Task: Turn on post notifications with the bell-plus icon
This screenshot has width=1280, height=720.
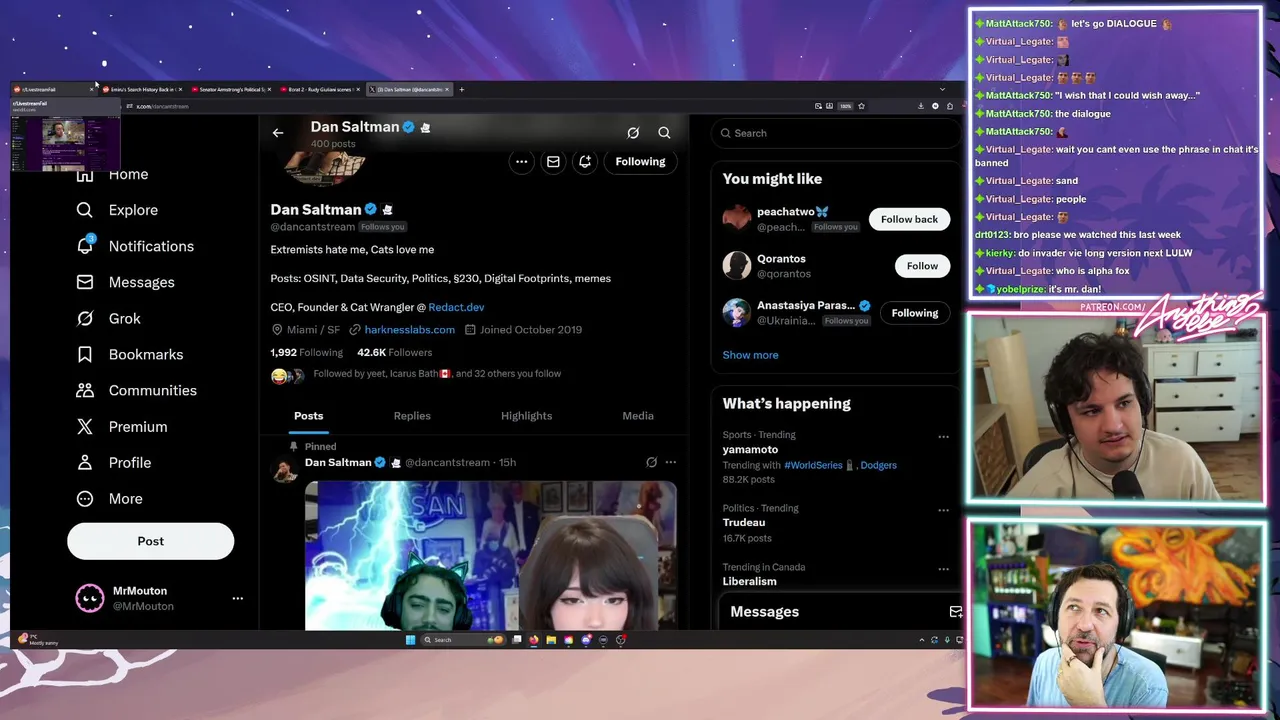Action: point(585,161)
